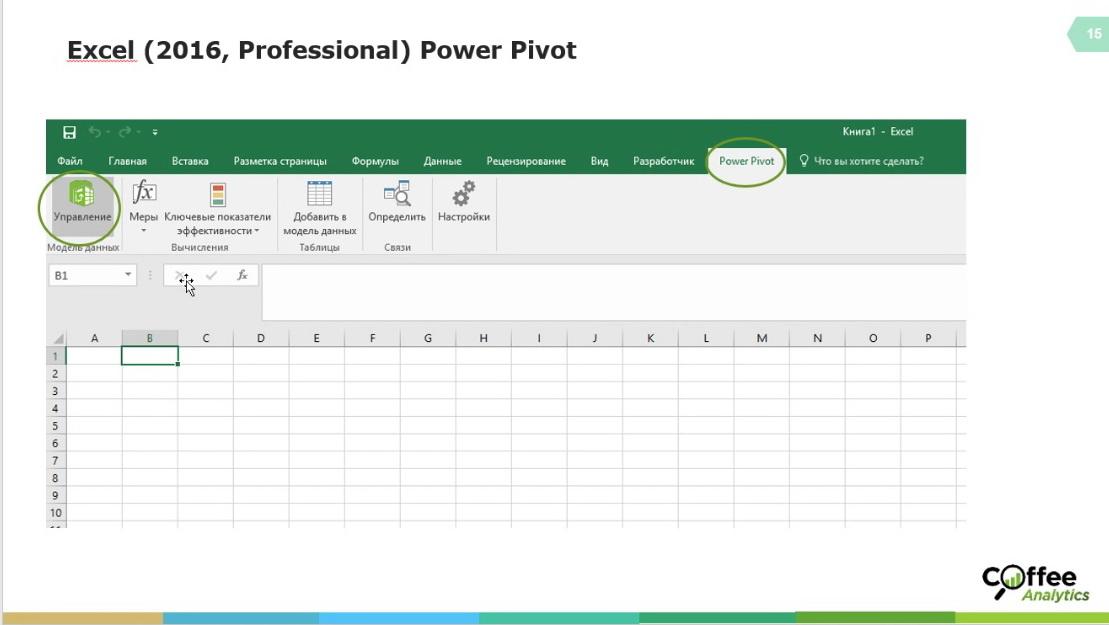Expand the Name Box dropdown arrow
The width and height of the screenshot is (1109, 625).
click(128, 275)
